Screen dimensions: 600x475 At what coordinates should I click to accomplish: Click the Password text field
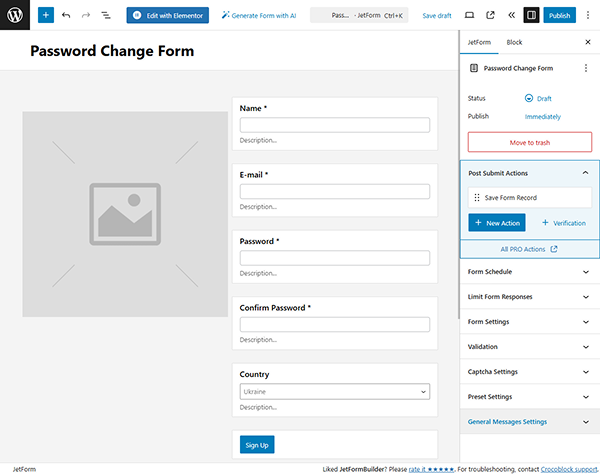[x=335, y=258]
